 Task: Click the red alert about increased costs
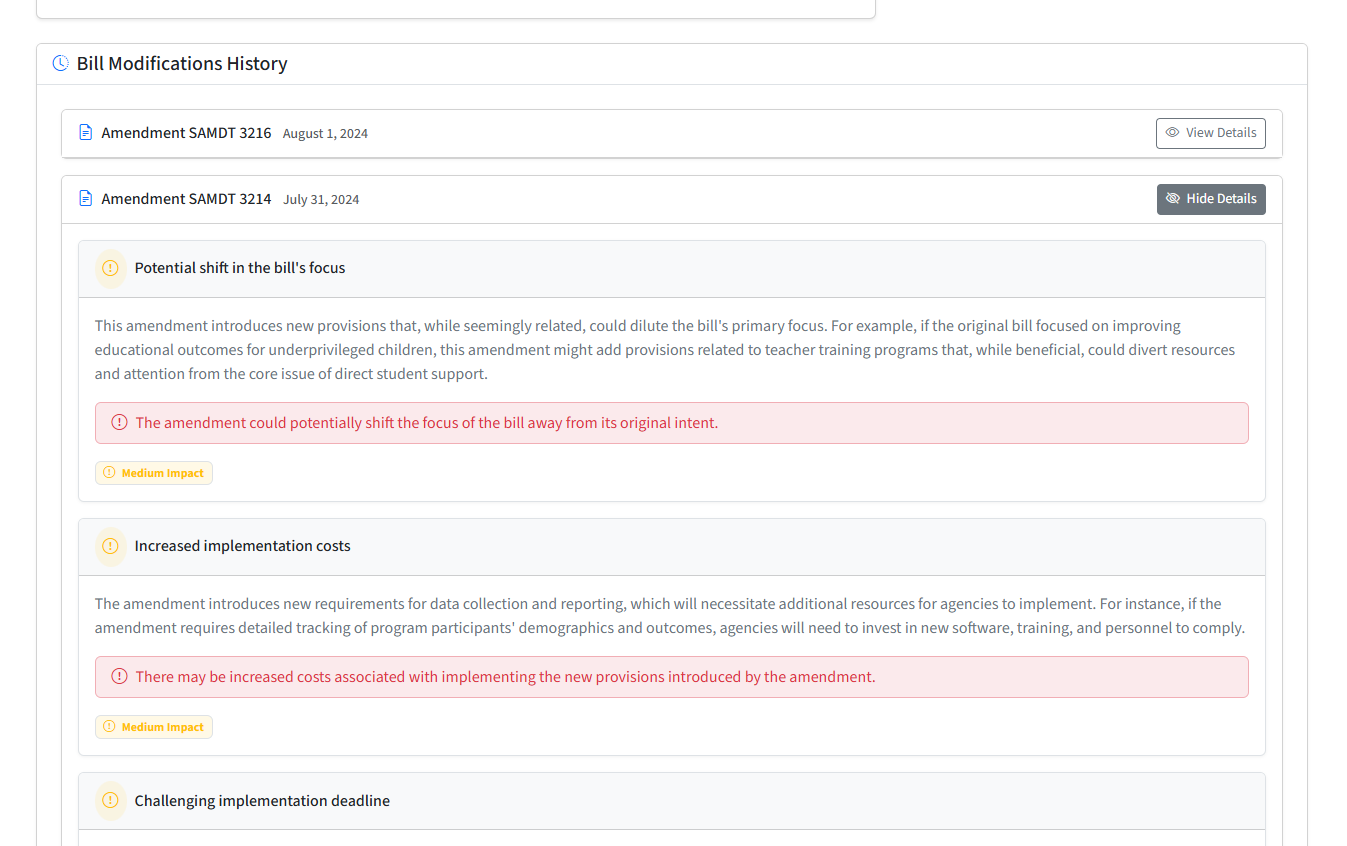click(672, 677)
